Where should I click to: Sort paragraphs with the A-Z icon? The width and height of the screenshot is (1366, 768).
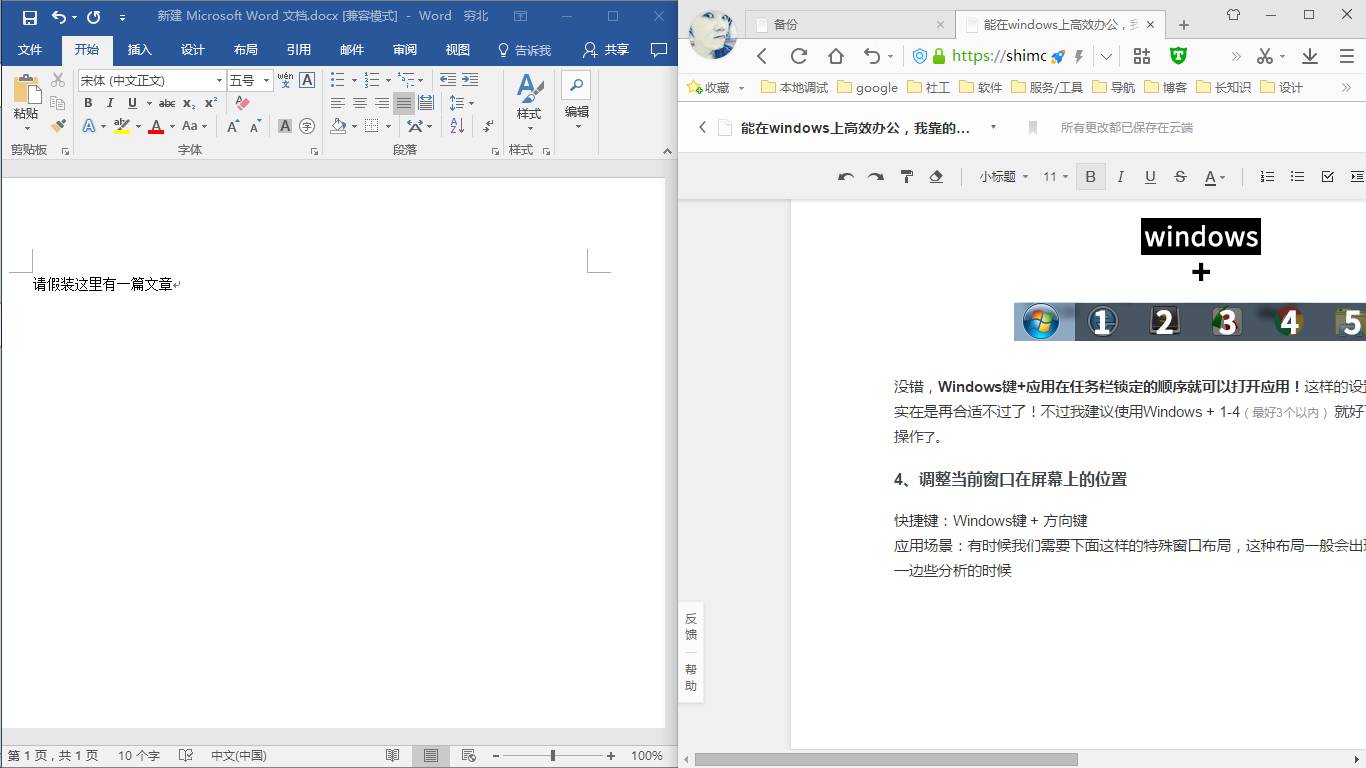point(457,126)
